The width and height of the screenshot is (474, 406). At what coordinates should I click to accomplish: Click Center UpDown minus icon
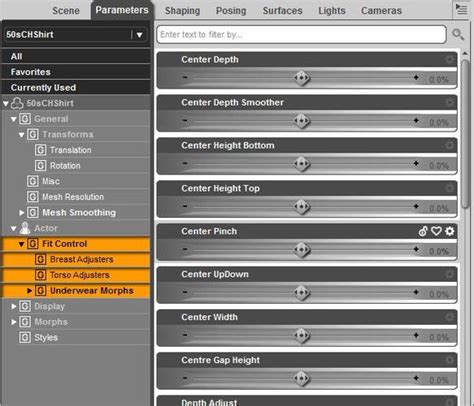click(185, 292)
